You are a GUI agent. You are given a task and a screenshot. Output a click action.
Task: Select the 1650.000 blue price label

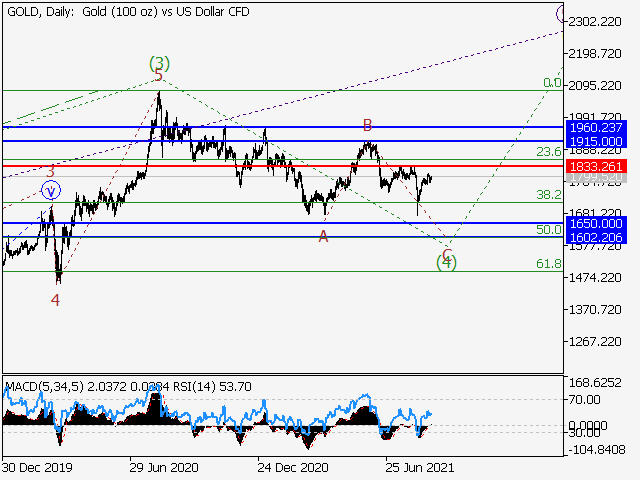tap(596, 224)
